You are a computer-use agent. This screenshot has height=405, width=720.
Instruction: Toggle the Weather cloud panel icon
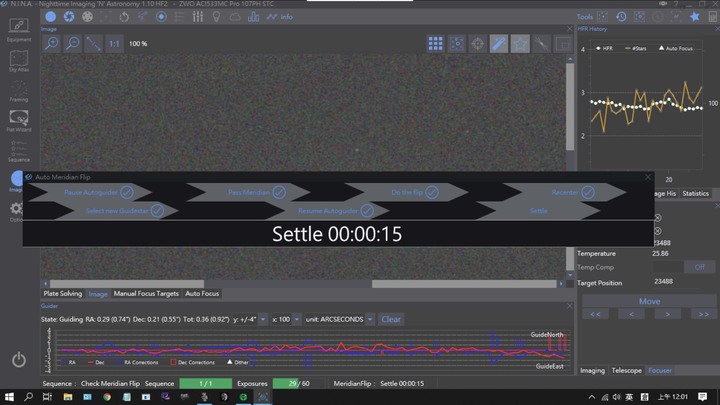coord(235,17)
